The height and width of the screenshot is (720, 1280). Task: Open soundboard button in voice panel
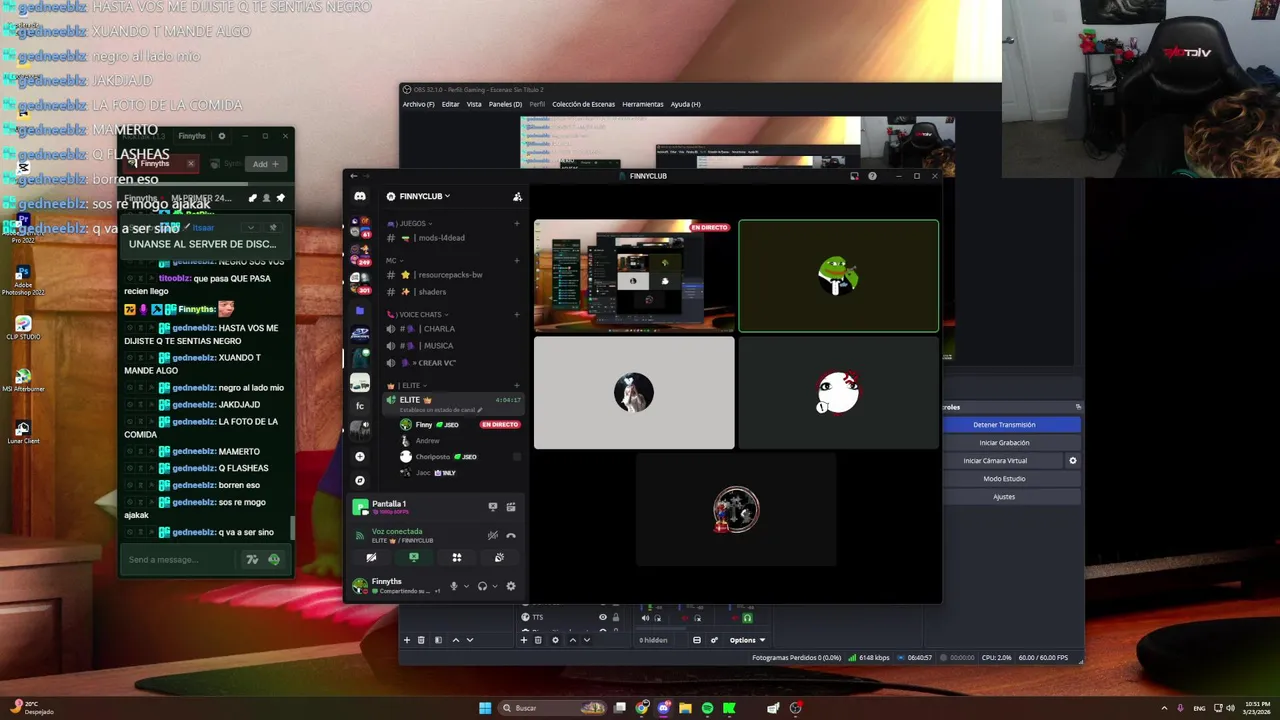tap(499, 558)
